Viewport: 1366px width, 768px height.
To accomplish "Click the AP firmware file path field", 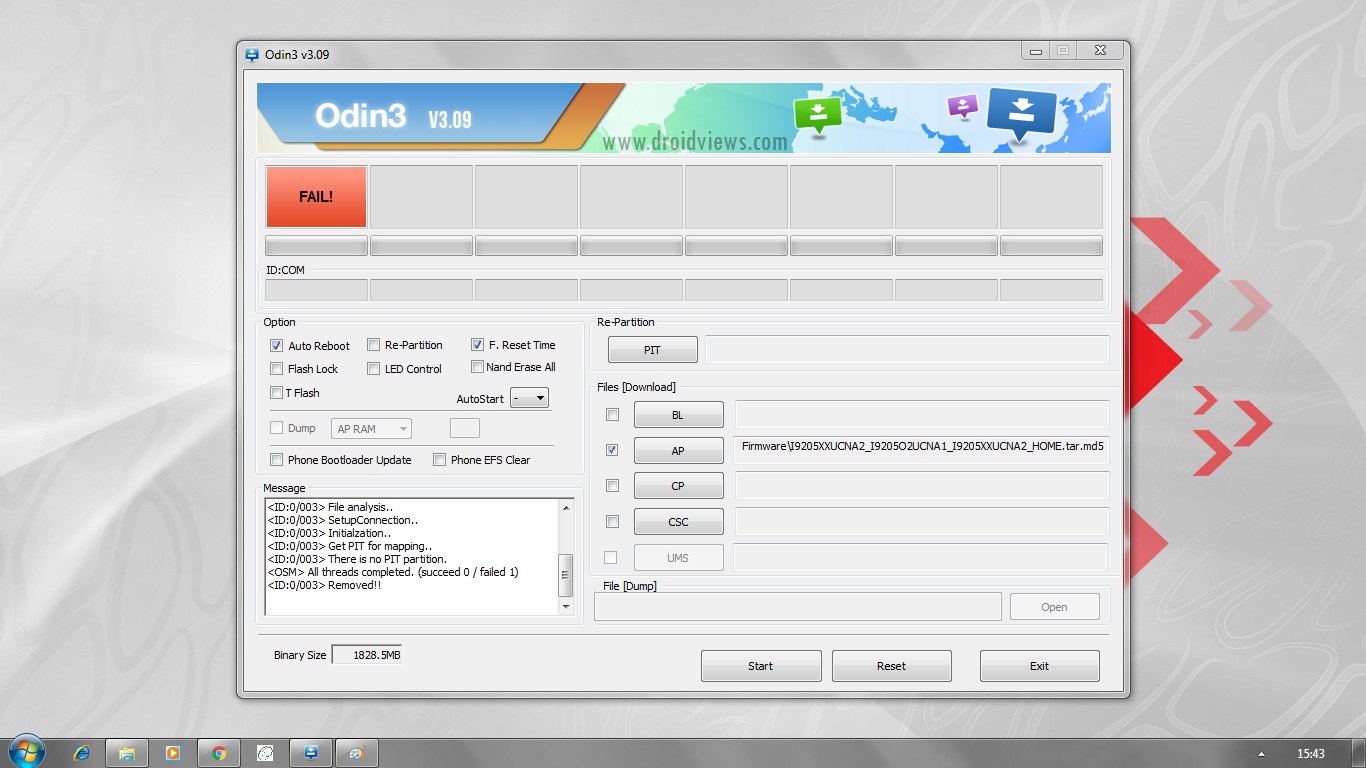I will click(922, 448).
